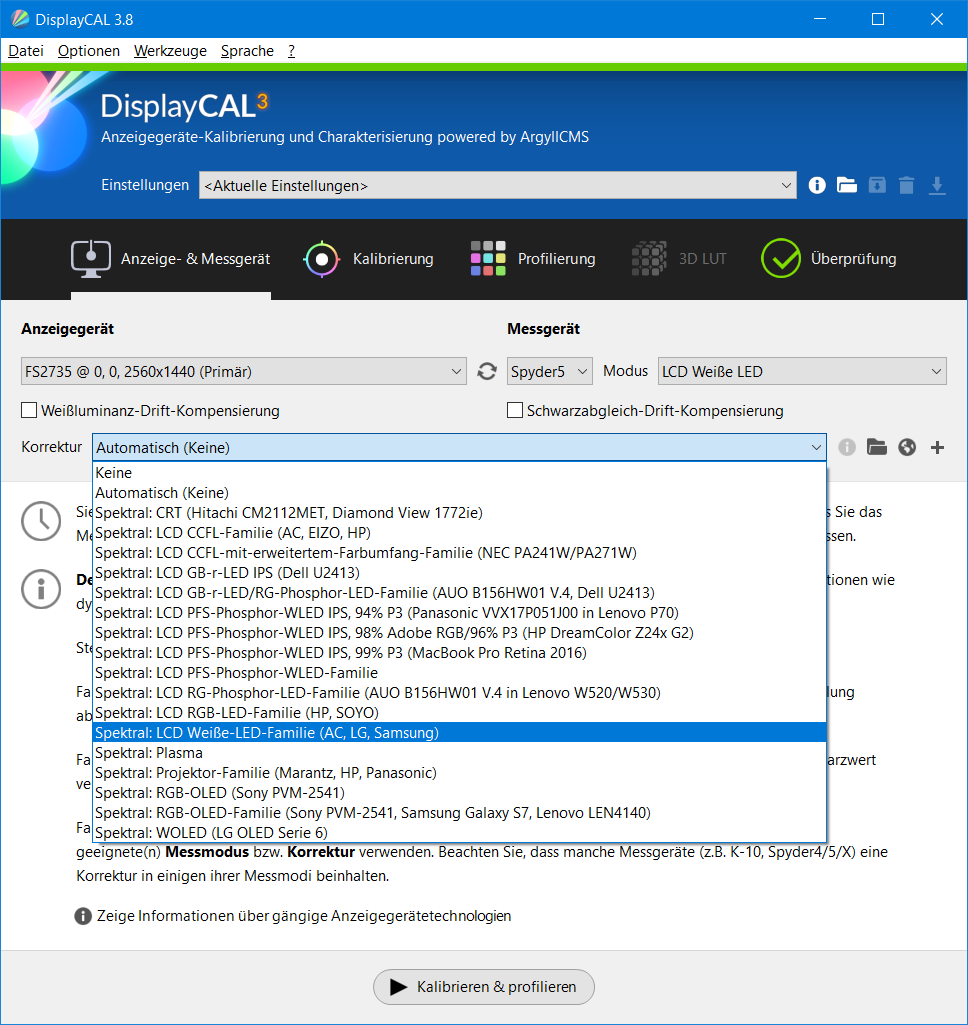
Task: Select Keine in correction list
Action: [x=459, y=473]
